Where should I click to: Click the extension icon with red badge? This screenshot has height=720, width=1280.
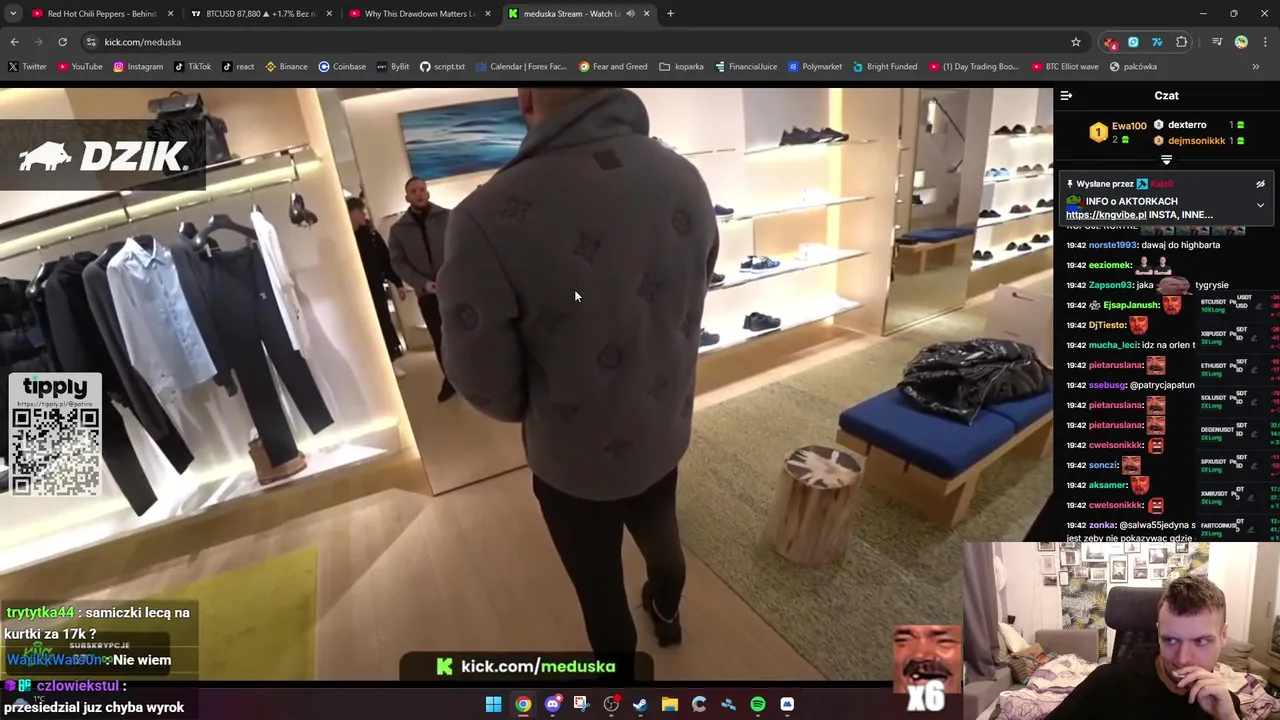click(x=1110, y=42)
